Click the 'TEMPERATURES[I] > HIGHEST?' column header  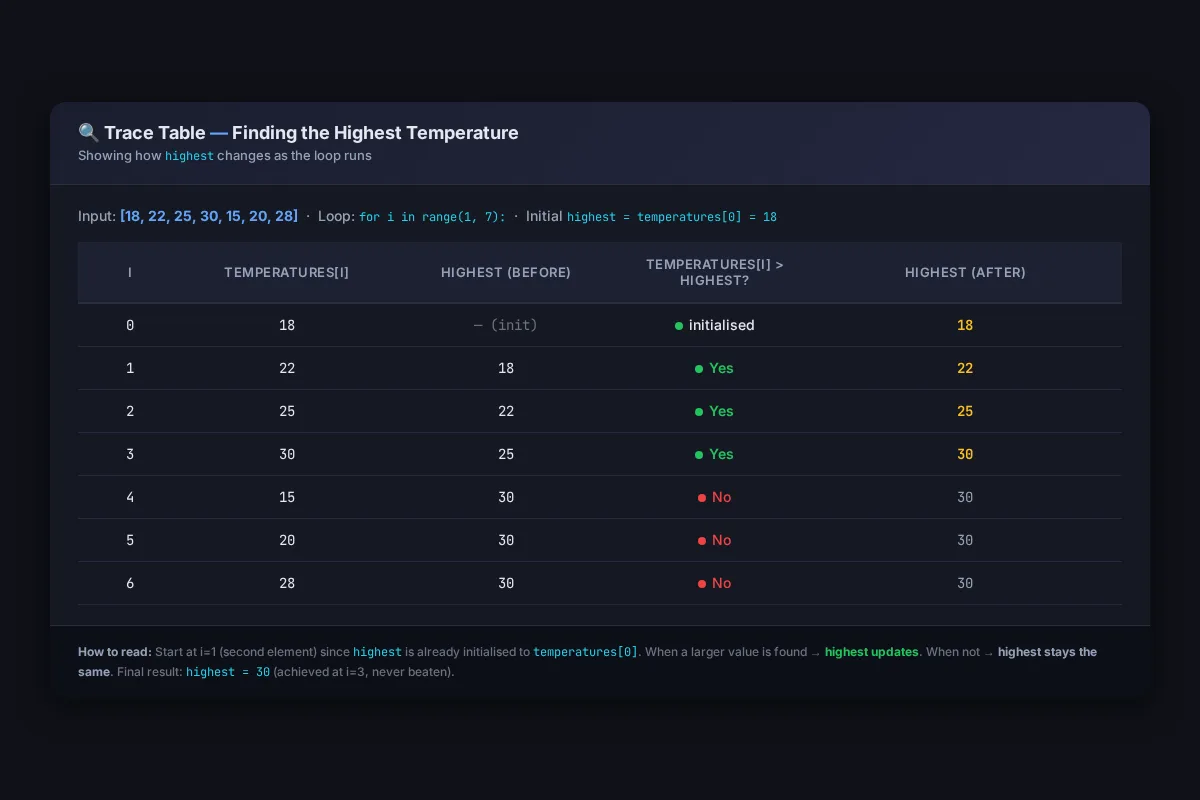coord(715,273)
